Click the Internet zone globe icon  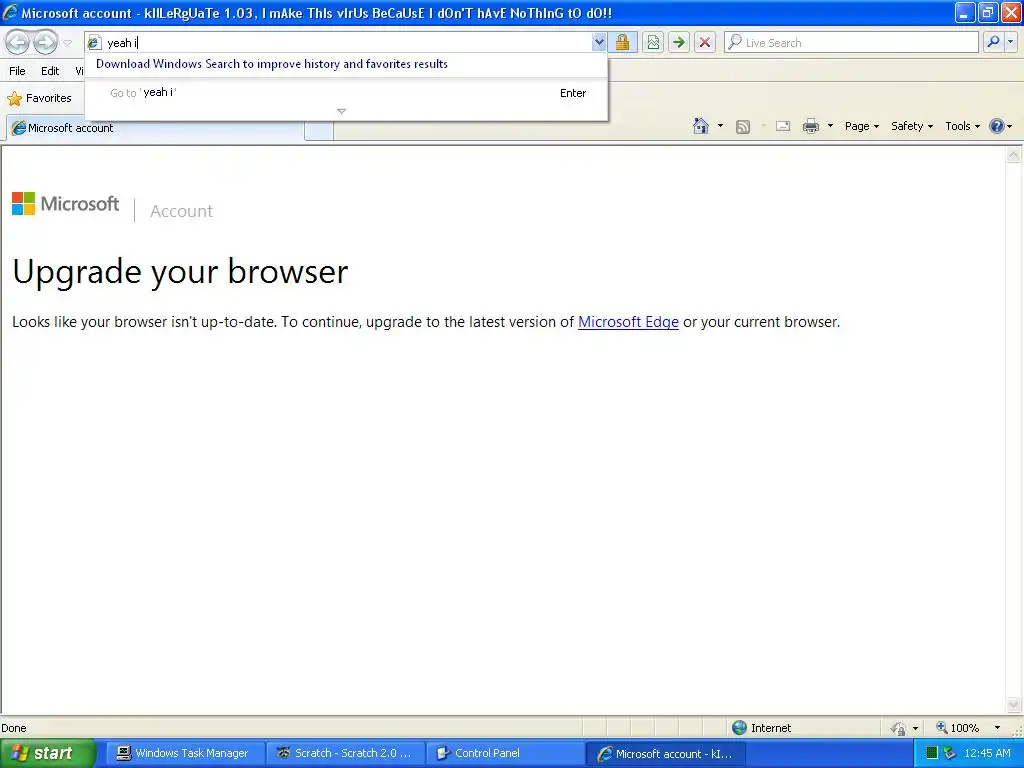click(739, 728)
